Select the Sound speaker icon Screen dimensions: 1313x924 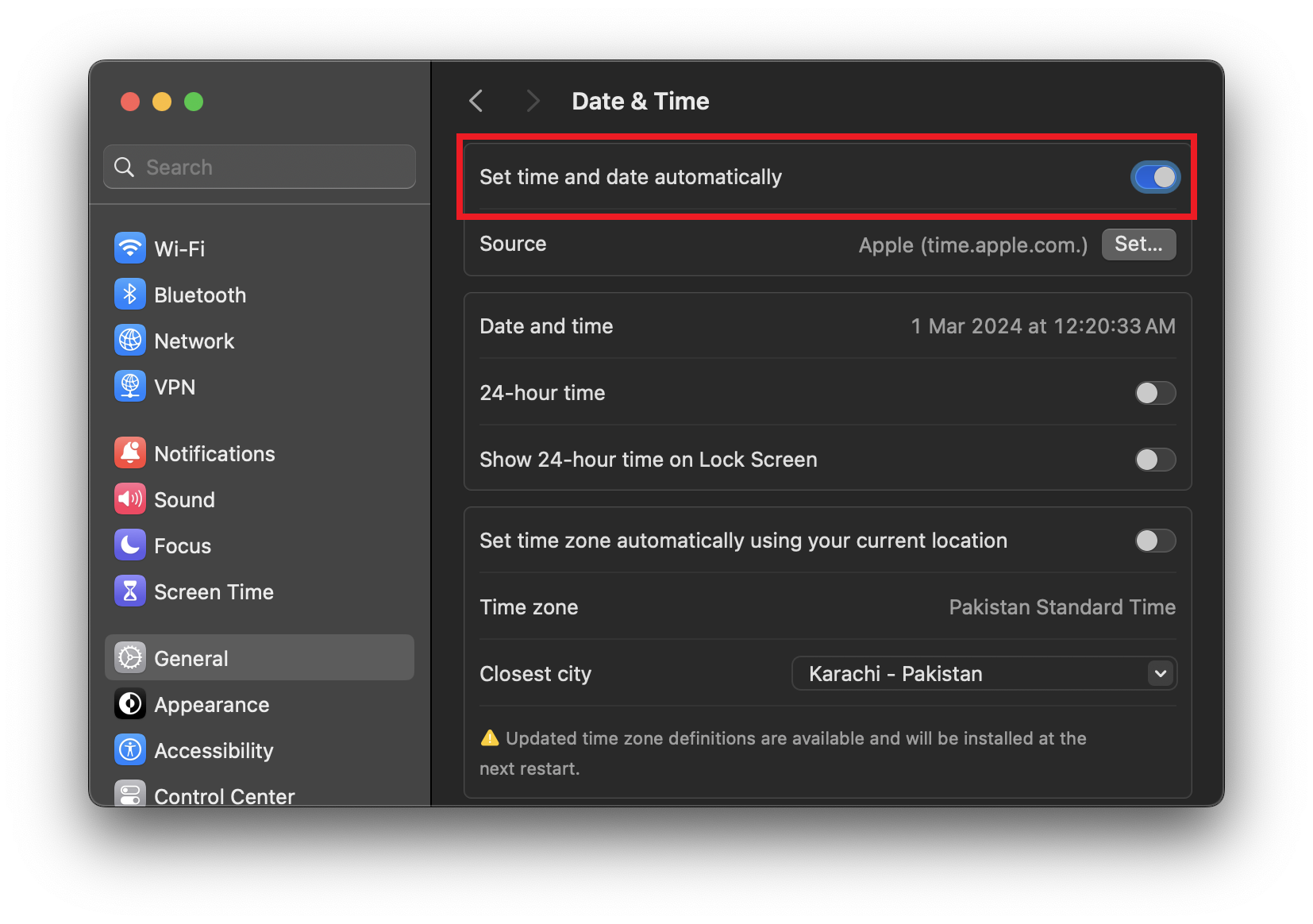coord(130,499)
